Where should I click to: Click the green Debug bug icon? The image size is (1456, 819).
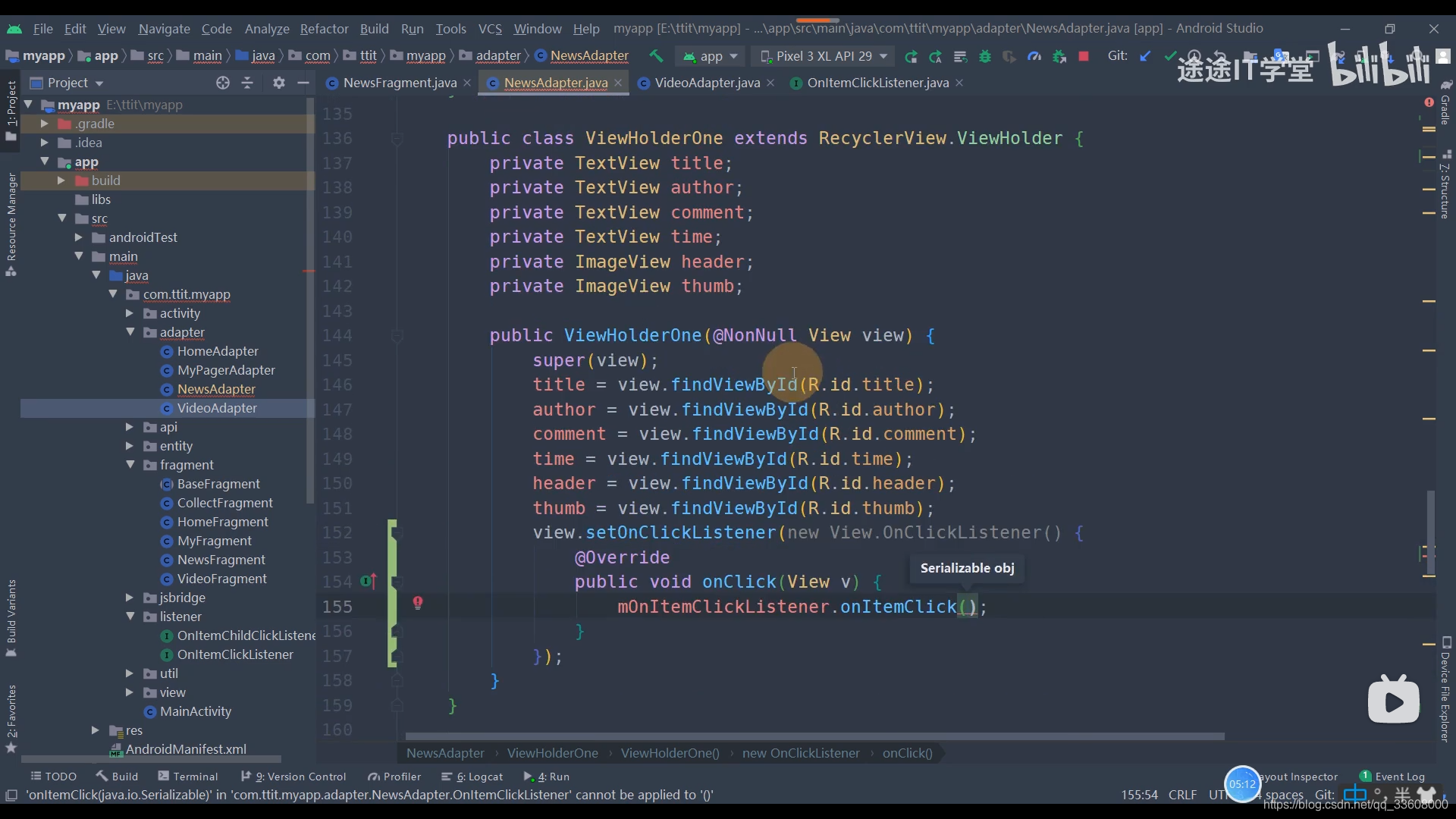[x=985, y=56]
